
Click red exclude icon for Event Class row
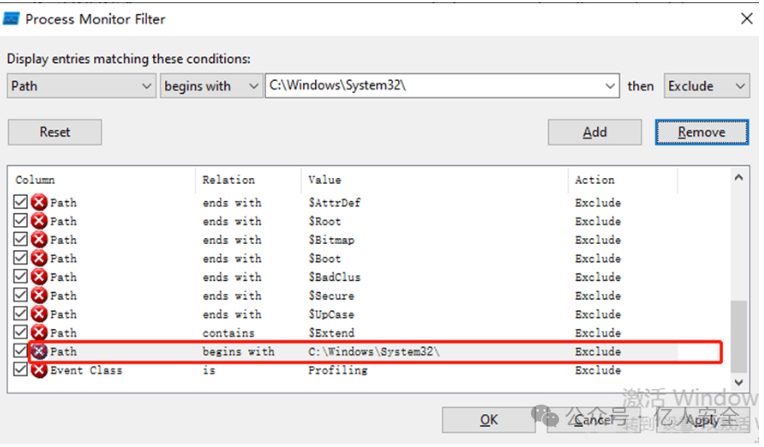[39, 370]
